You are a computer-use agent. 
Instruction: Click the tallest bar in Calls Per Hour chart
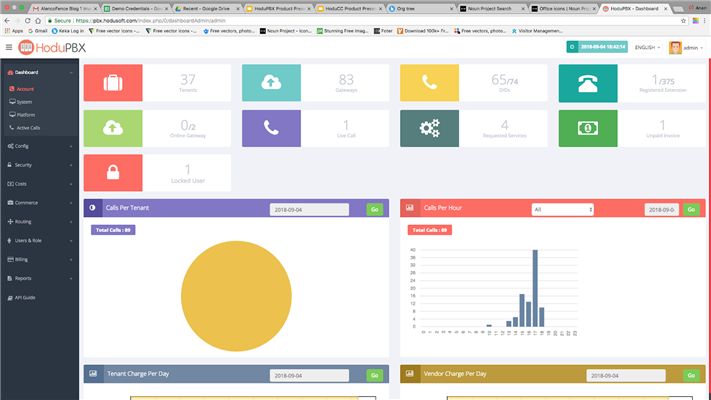click(535, 288)
